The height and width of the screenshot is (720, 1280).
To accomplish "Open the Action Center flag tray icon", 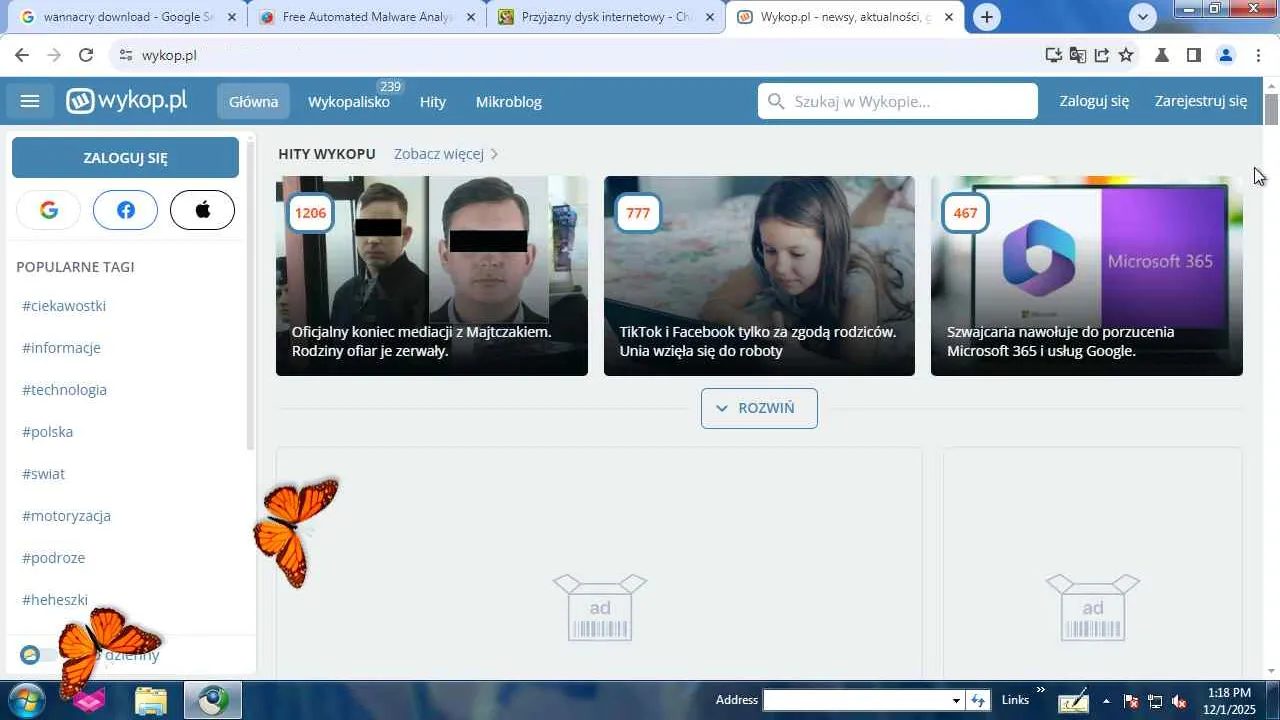I will (1131, 701).
